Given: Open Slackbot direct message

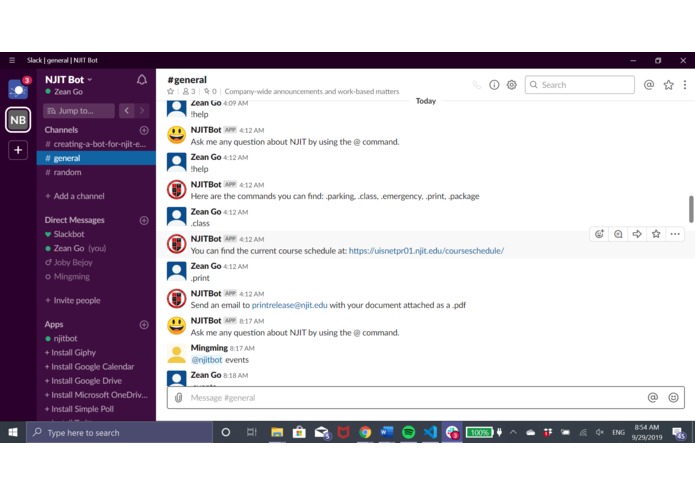Looking at the screenshot, I should tap(96, 234).
